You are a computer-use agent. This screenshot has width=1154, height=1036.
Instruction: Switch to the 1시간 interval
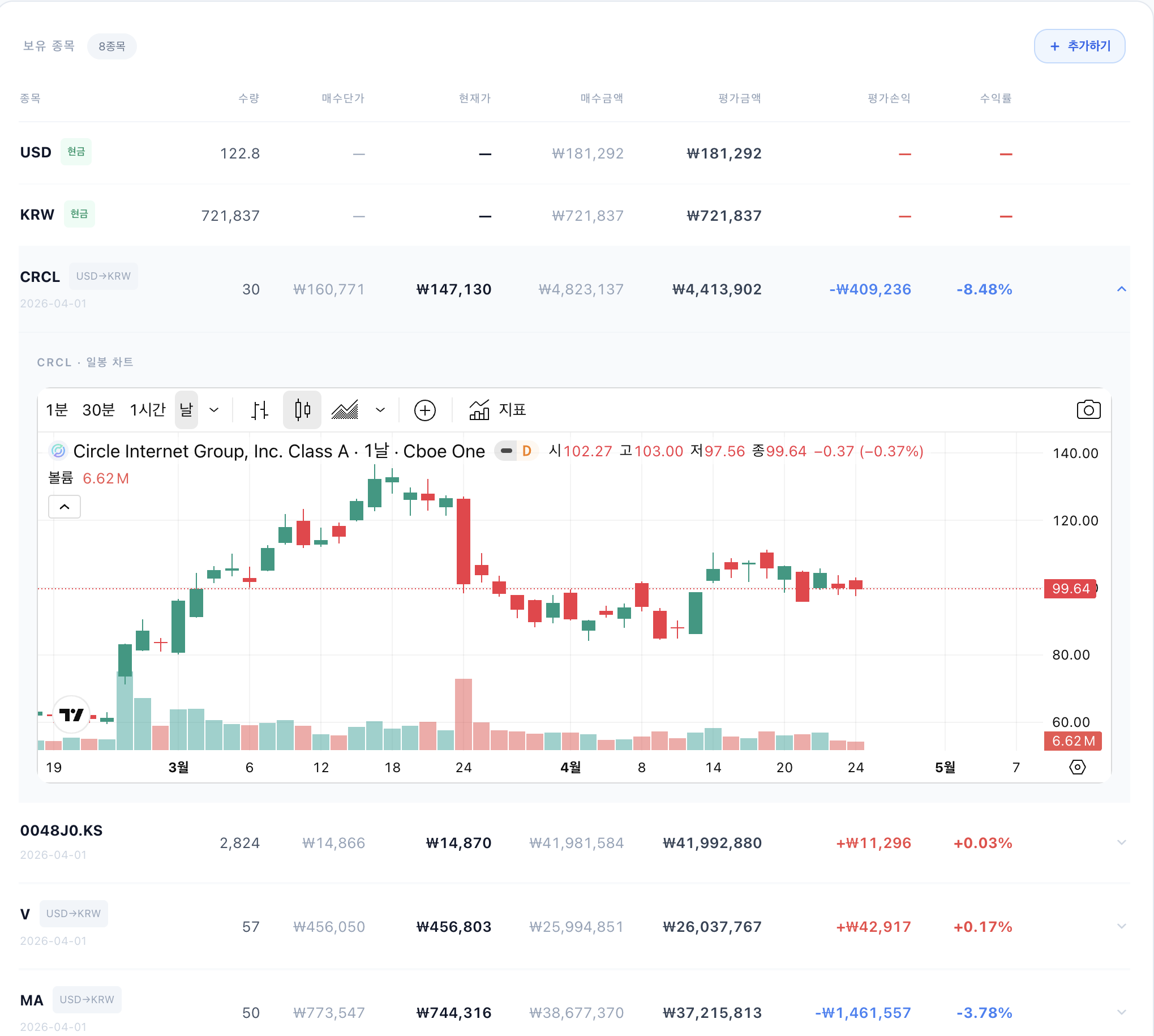147,410
